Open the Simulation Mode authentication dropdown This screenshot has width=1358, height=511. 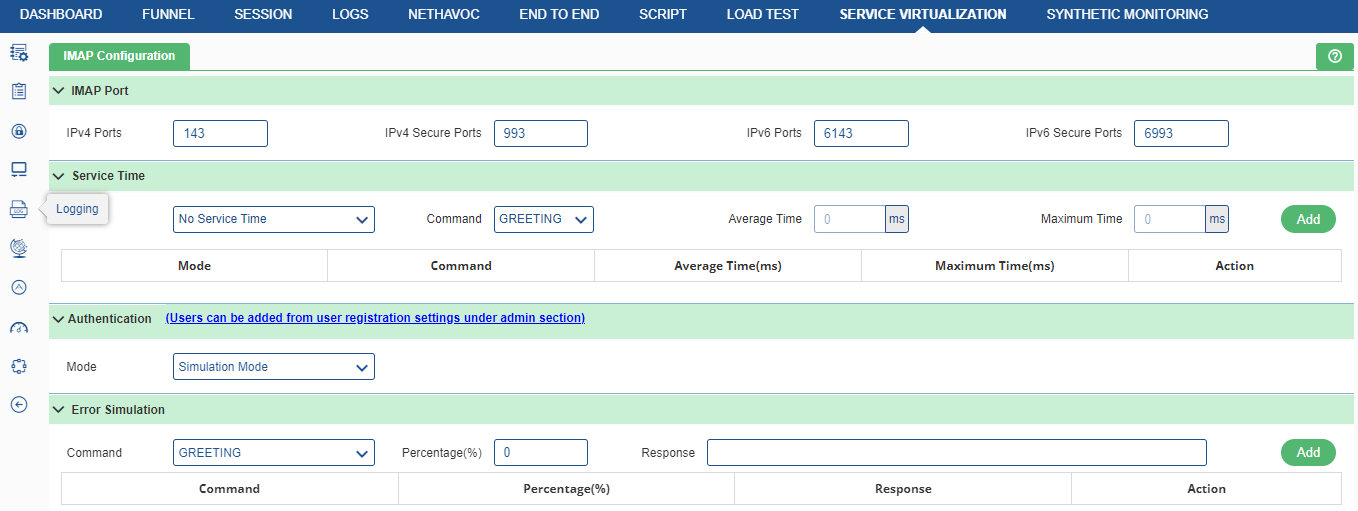274,367
